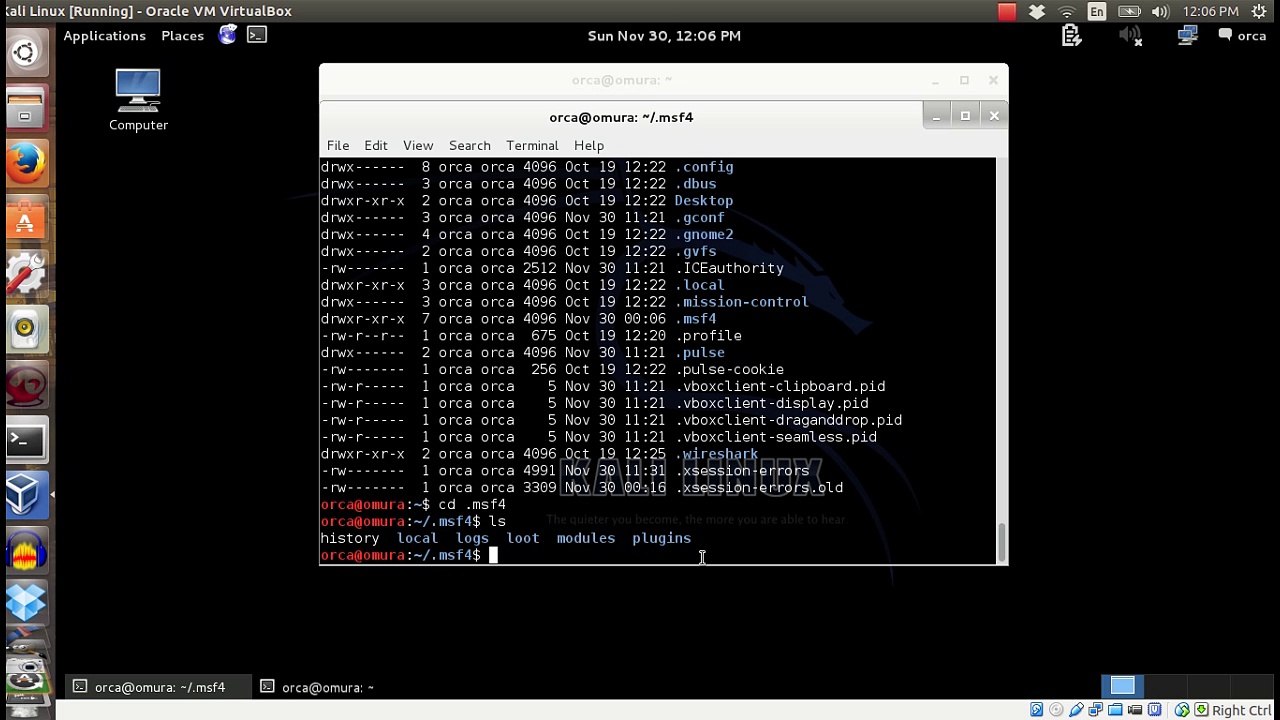Click the terminal prompt input line
Viewport: 1280px width, 720px height.
tap(657, 555)
